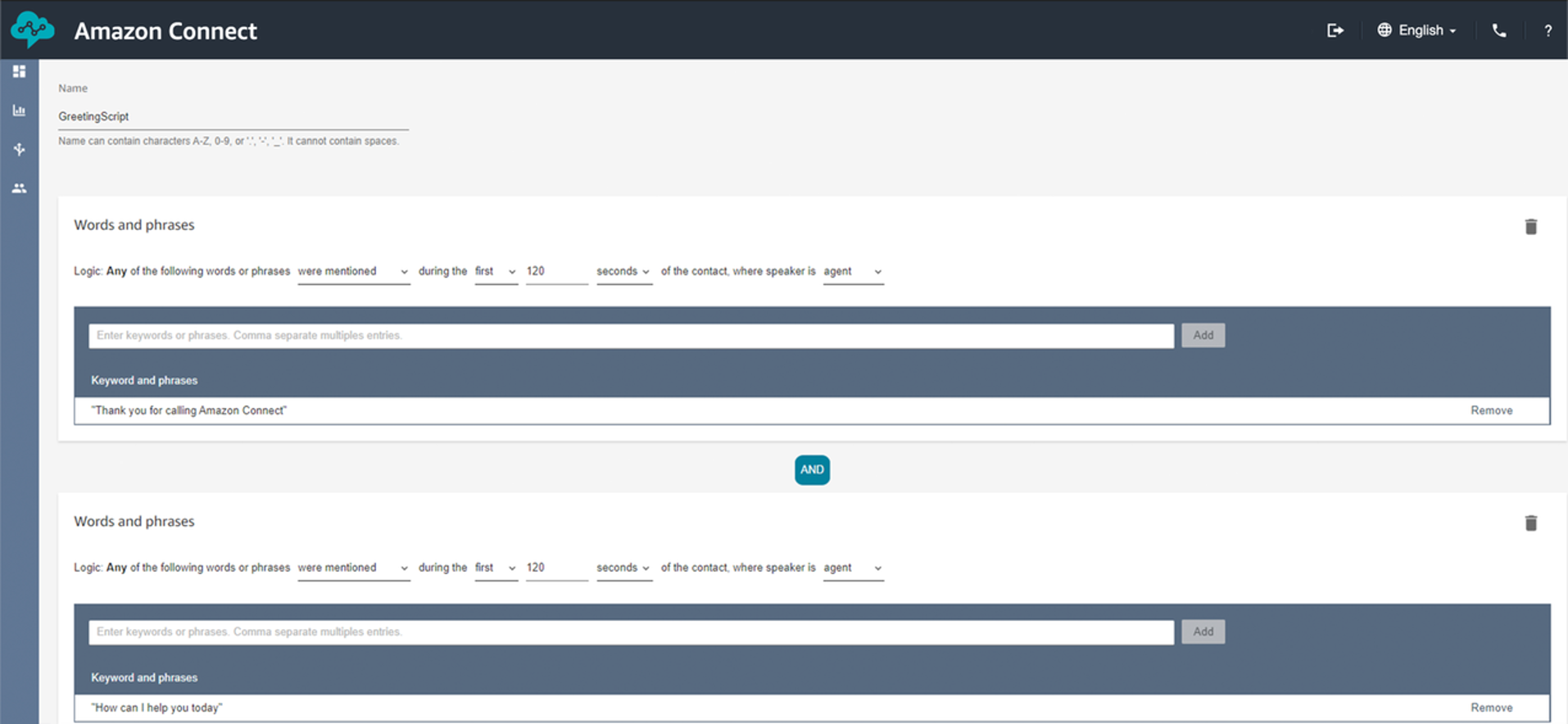Click the Name field containing GreetingScript
Screen dimensions: 1568x724
point(233,117)
